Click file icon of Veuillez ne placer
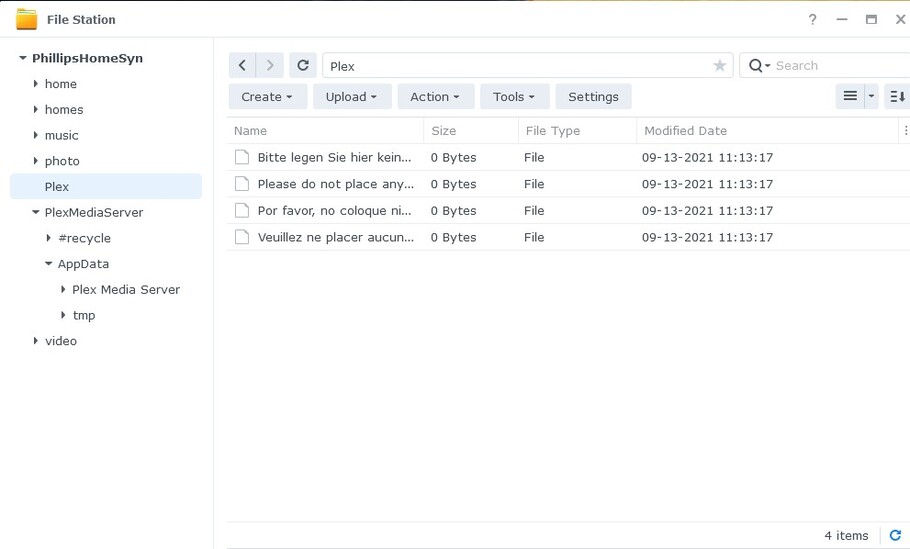 242,237
